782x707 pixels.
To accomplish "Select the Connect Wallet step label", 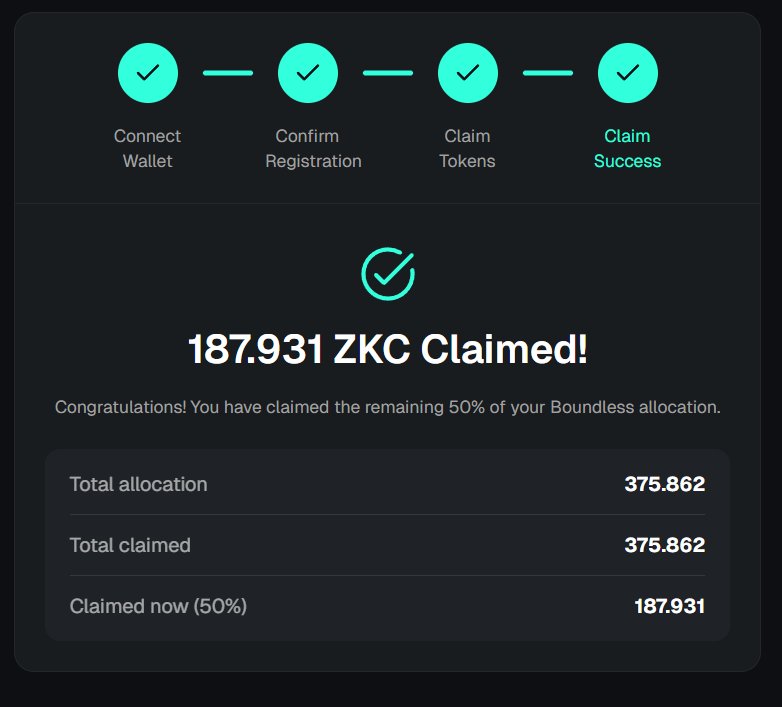I will pyautogui.click(x=148, y=148).
